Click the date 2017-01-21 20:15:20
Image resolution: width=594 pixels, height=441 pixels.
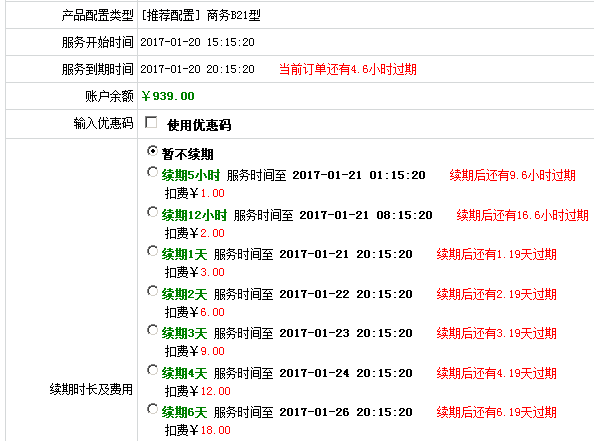pyautogui.click(x=346, y=254)
